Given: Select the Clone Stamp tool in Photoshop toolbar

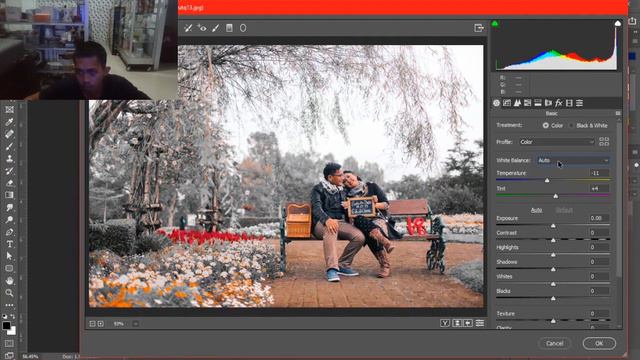Looking at the screenshot, I should tap(9, 158).
